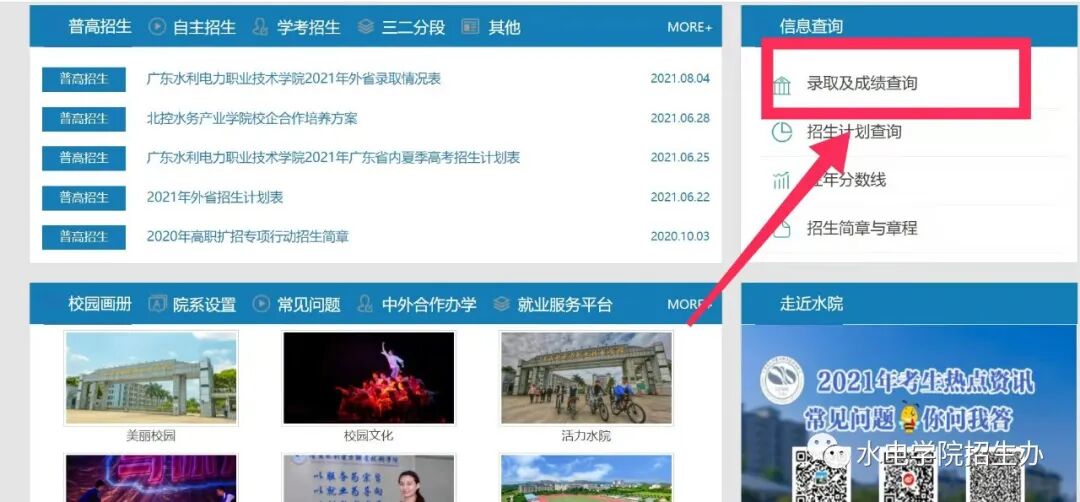This screenshot has width=1080, height=502.
Task: Switch to the 普高招生 tab
Action: [x=100, y=27]
